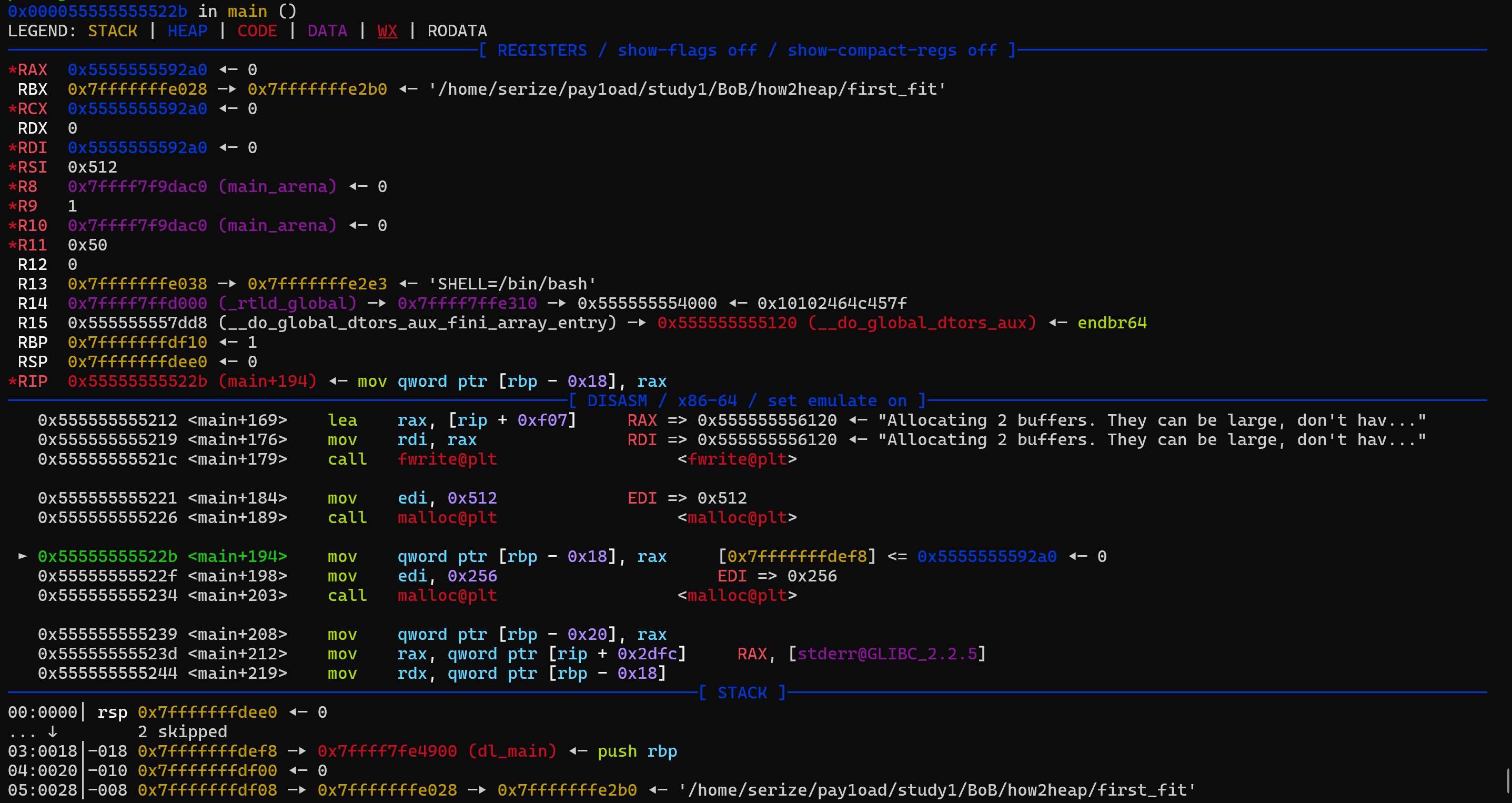Click the malloc@plt call at main+203

447,595
